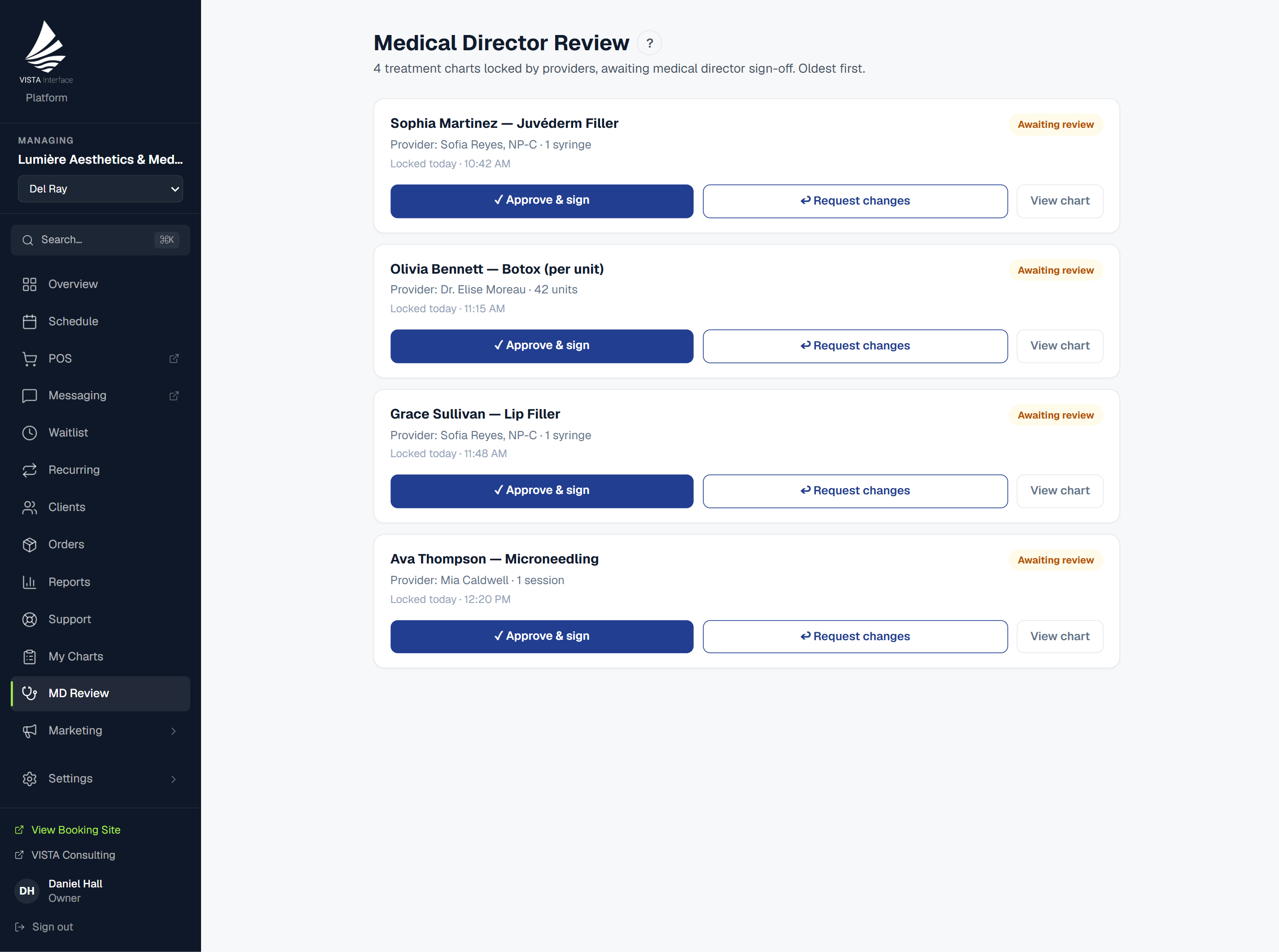Approve & sign Olivia Bennett Botox

click(541, 346)
